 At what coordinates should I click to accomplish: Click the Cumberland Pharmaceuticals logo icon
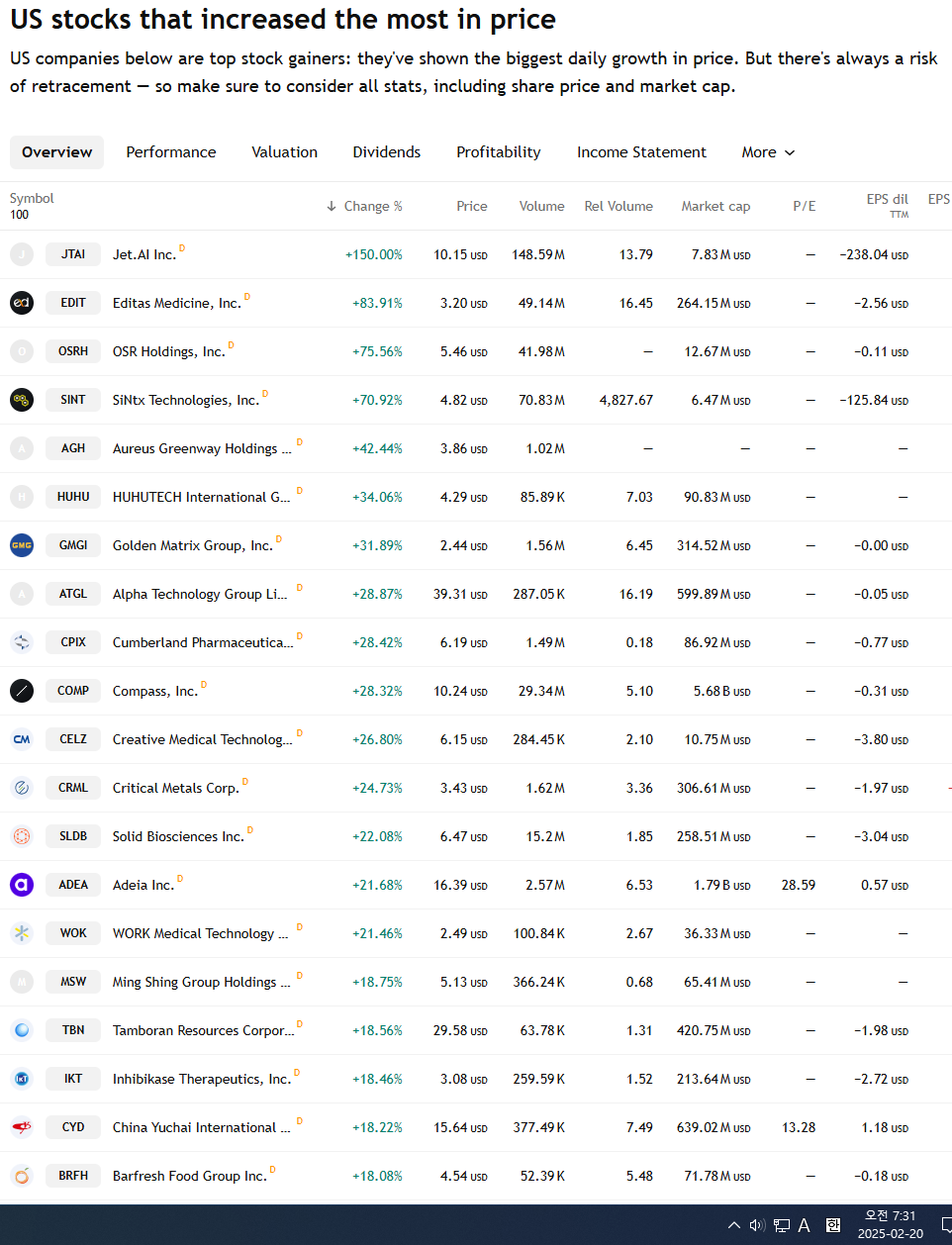22,642
